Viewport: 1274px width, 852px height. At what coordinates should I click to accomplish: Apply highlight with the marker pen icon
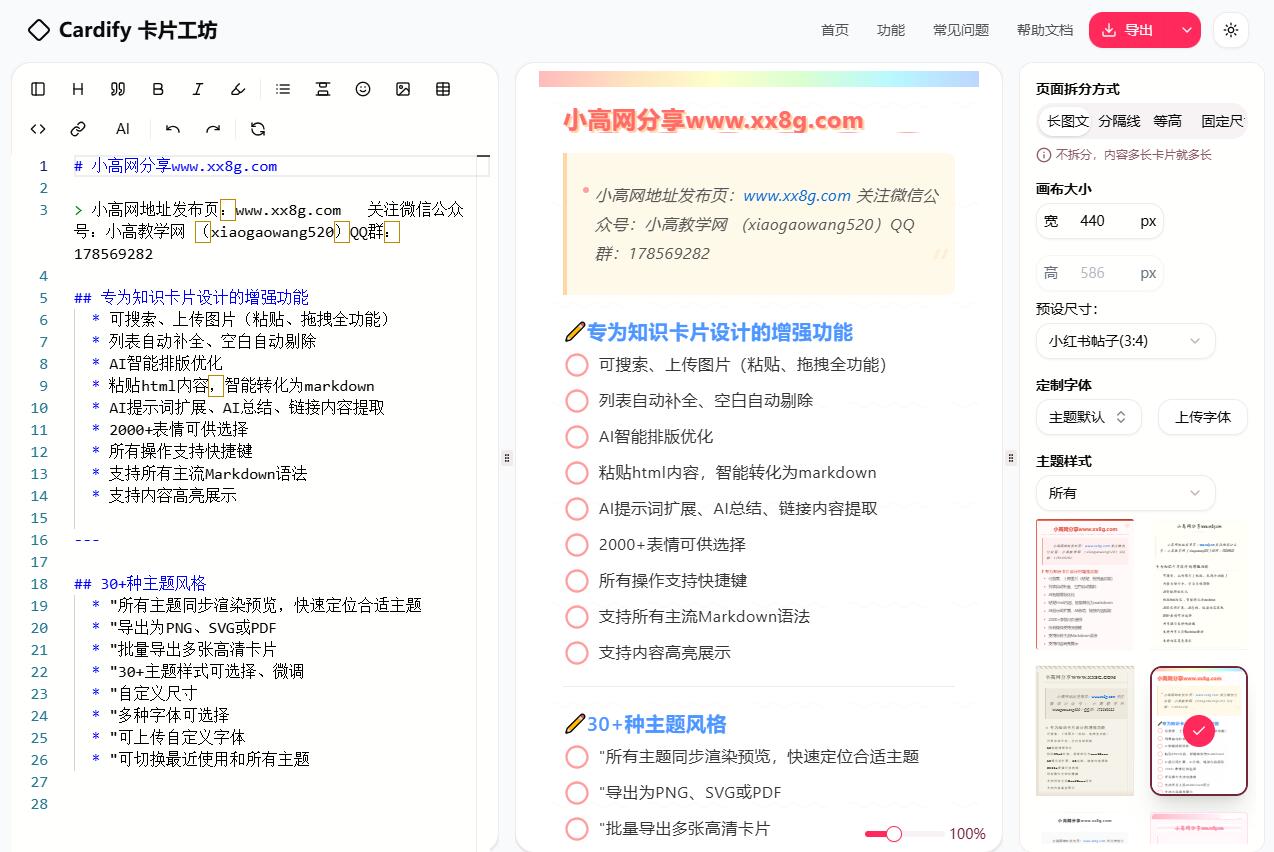[x=238, y=89]
